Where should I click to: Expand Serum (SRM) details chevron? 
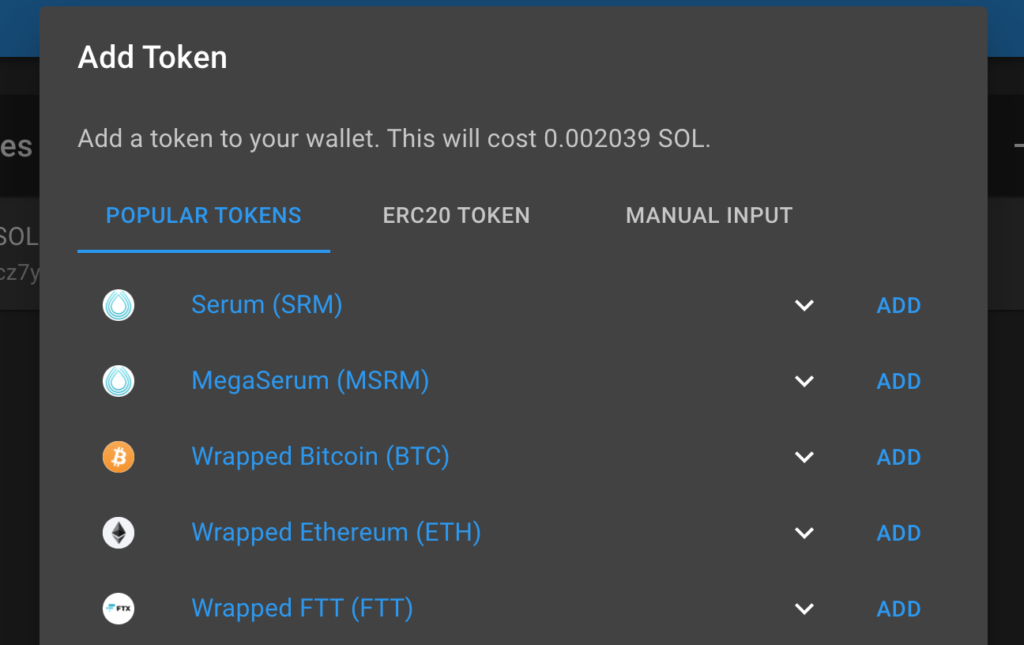tap(804, 305)
